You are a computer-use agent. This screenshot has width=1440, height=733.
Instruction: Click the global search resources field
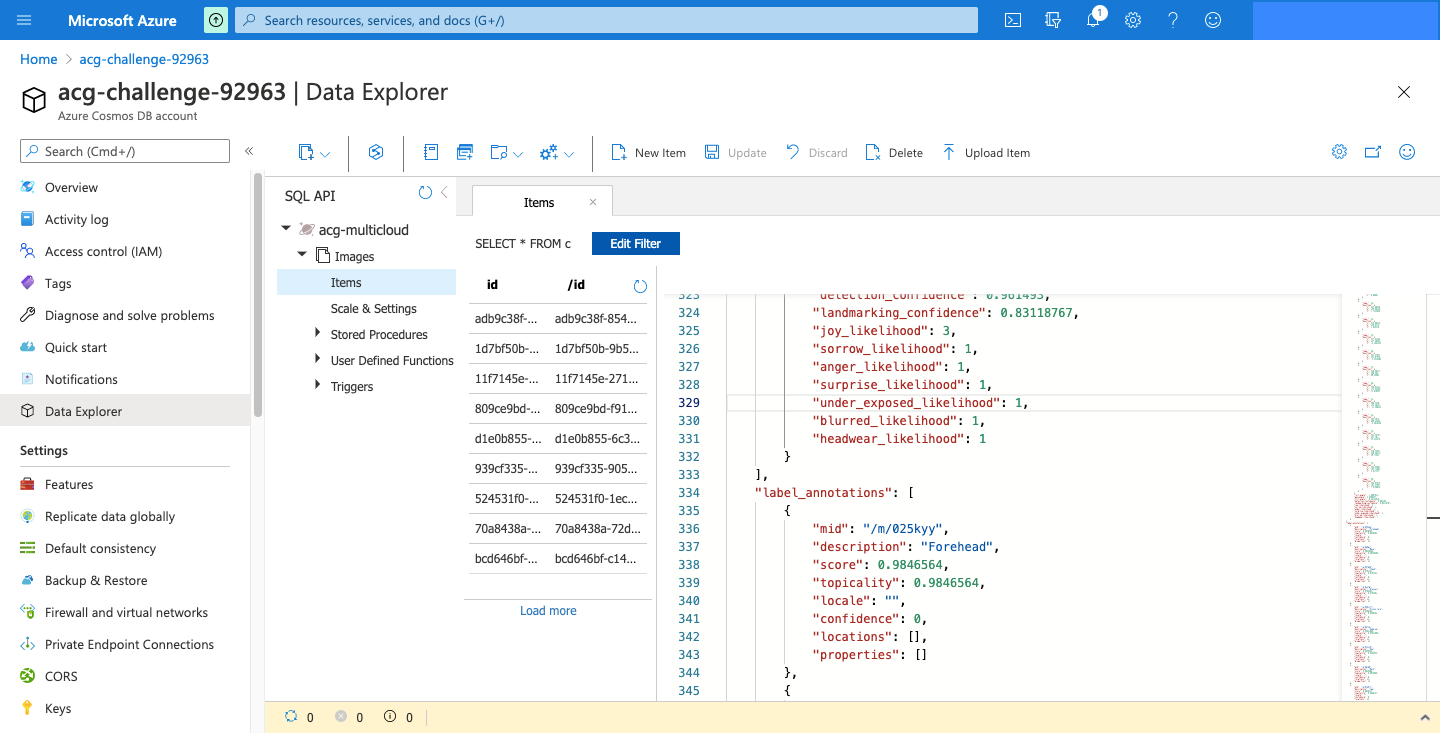(606, 20)
